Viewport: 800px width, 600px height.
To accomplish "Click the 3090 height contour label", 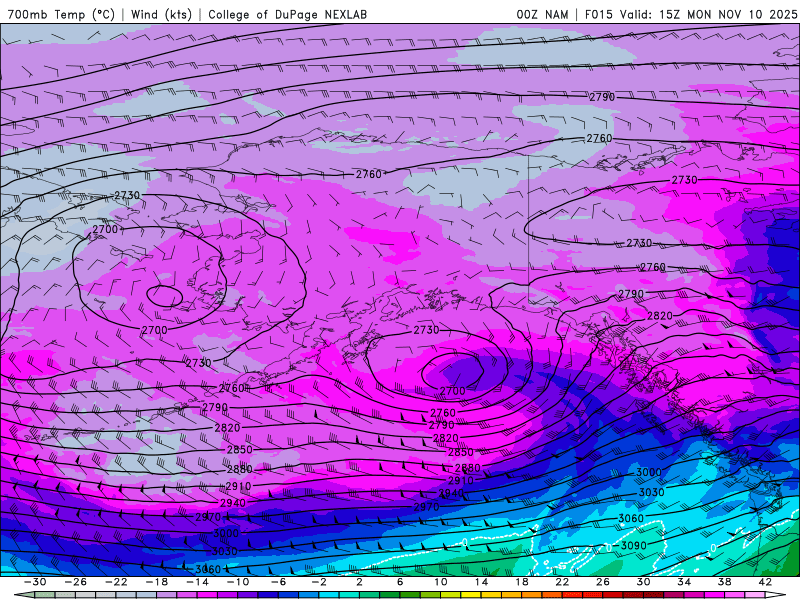I will coord(634,545).
